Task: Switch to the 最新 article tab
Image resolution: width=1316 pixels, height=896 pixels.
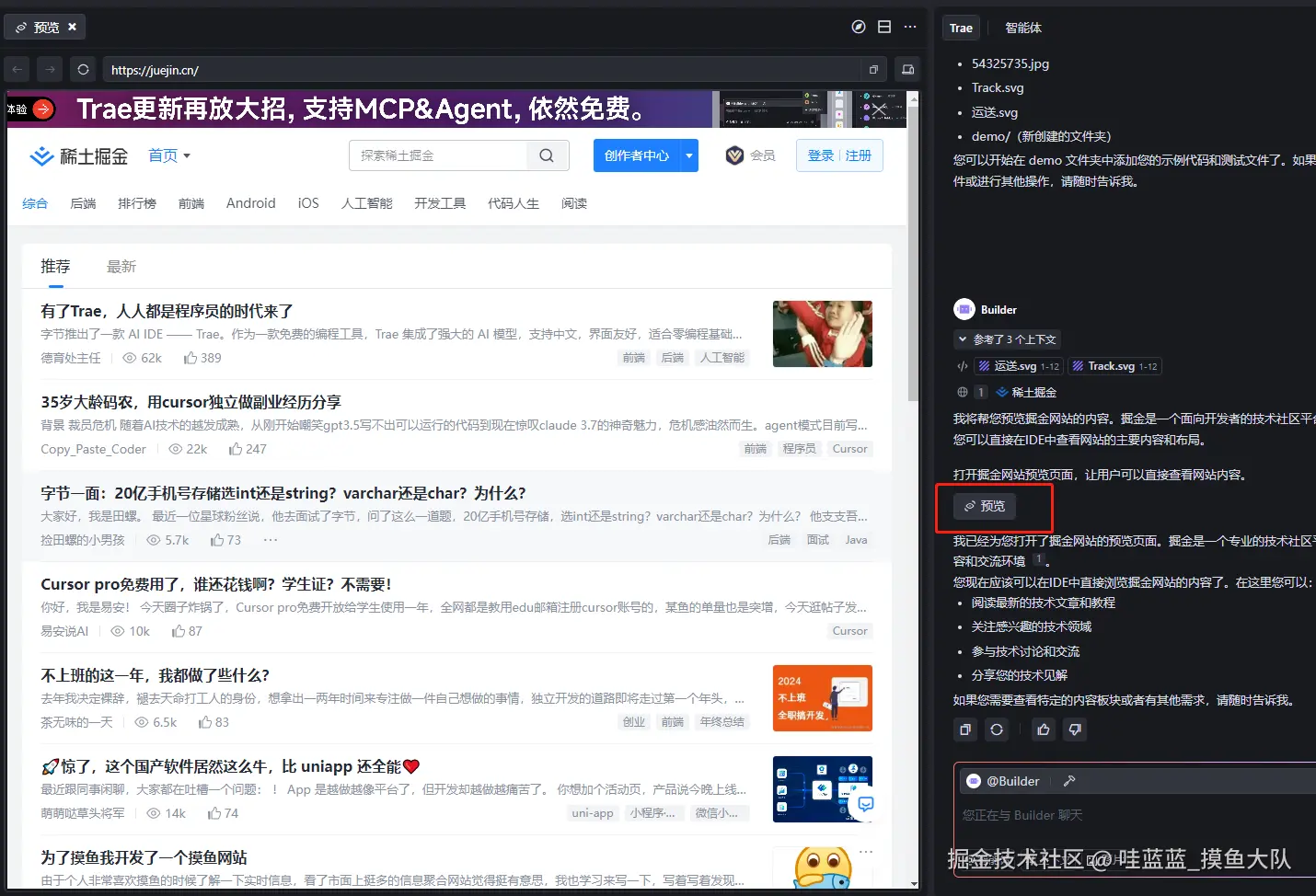Action: pos(121,267)
